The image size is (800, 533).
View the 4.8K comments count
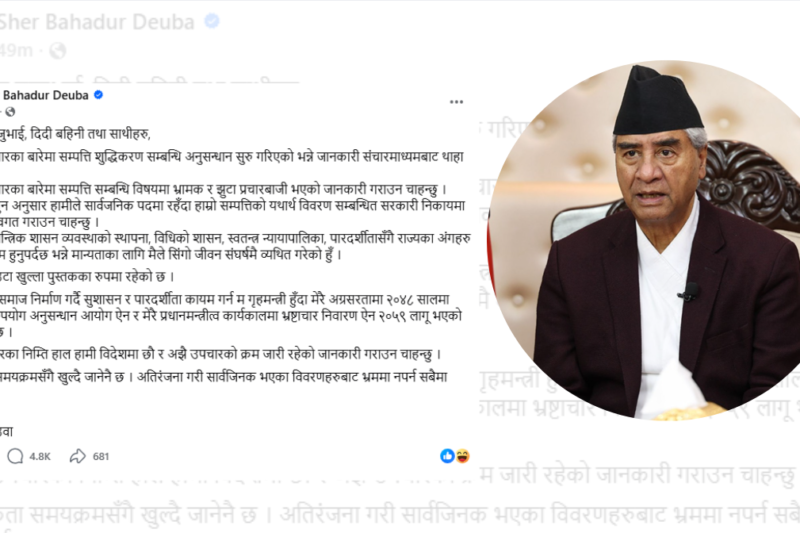[x=40, y=456]
